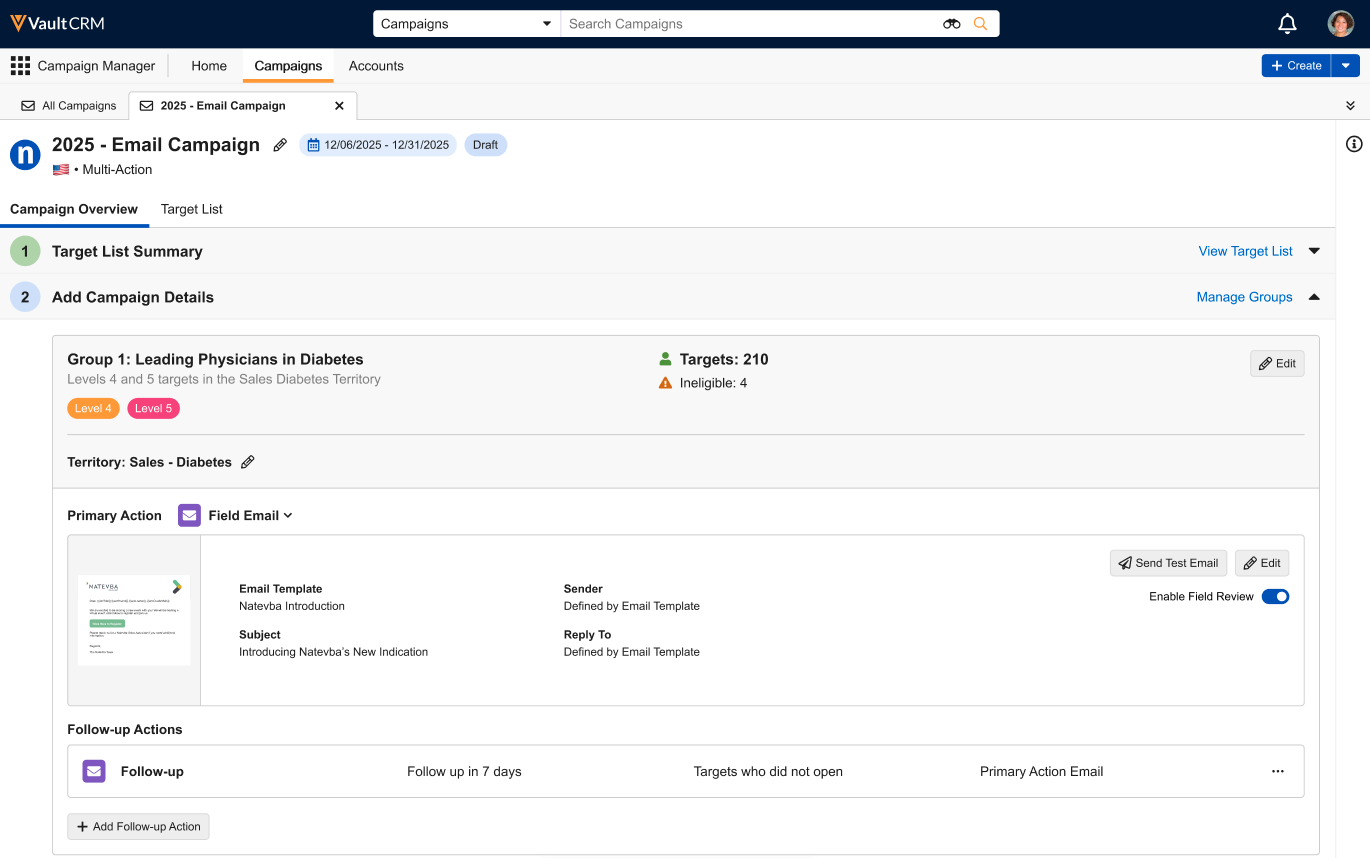Switch to the Target List tab
The image size is (1370, 858).
coord(191,209)
